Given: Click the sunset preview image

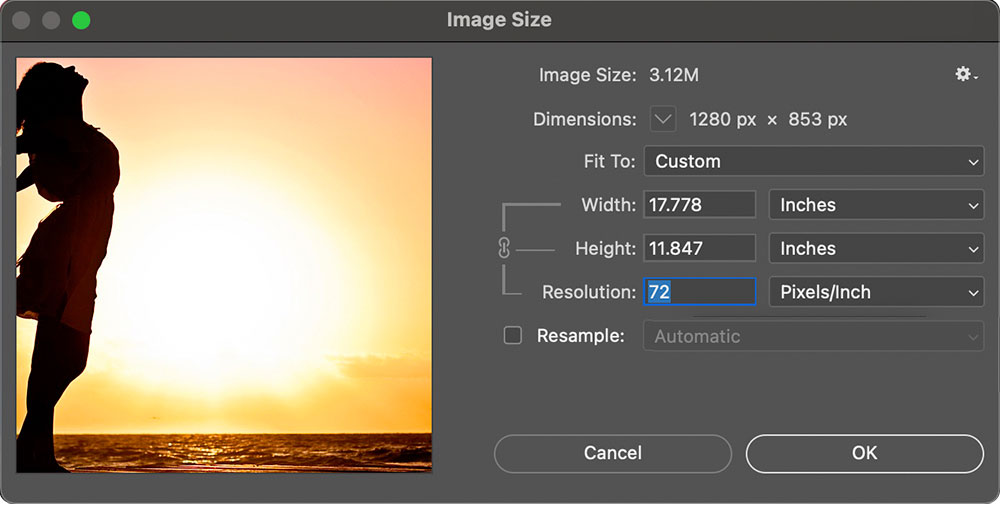Looking at the screenshot, I should pyautogui.click(x=224, y=264).
